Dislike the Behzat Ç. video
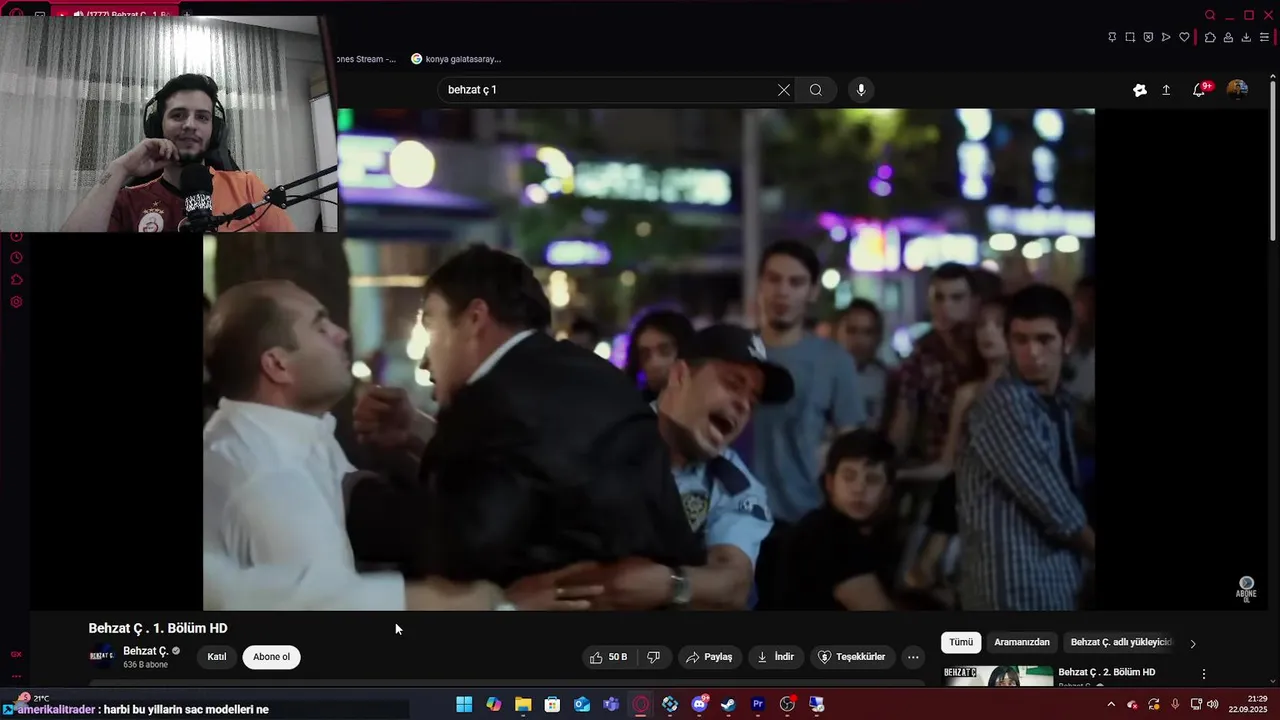Viewport: 1280px width, 720px height. pyautogui.click(x=653, y=657)
